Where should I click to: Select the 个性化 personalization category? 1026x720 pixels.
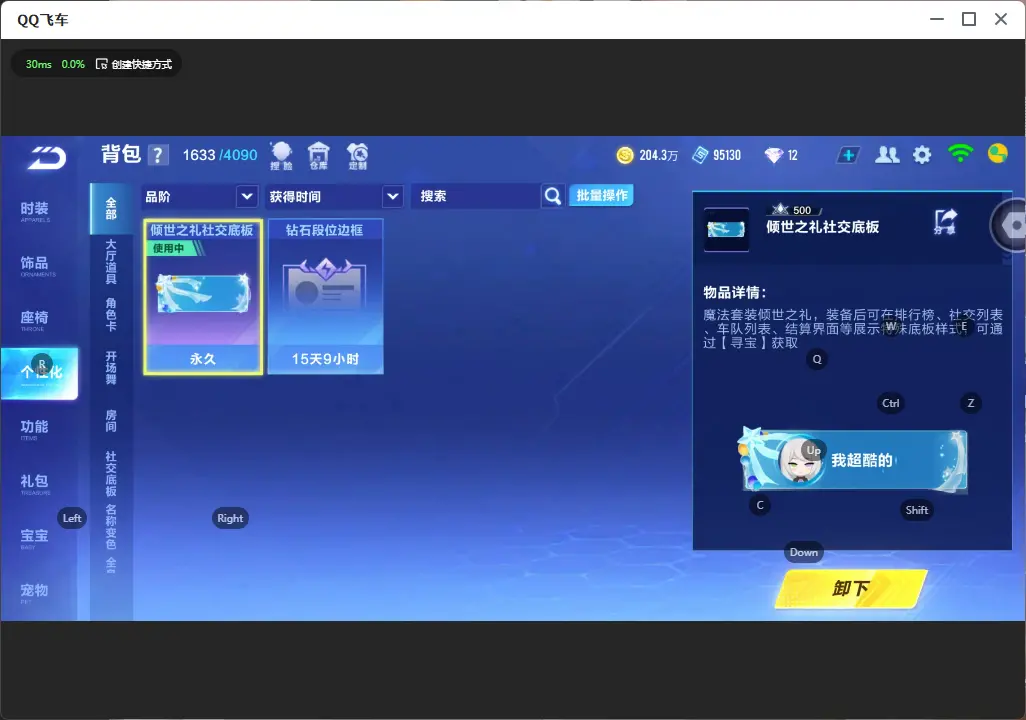point(40,373)
